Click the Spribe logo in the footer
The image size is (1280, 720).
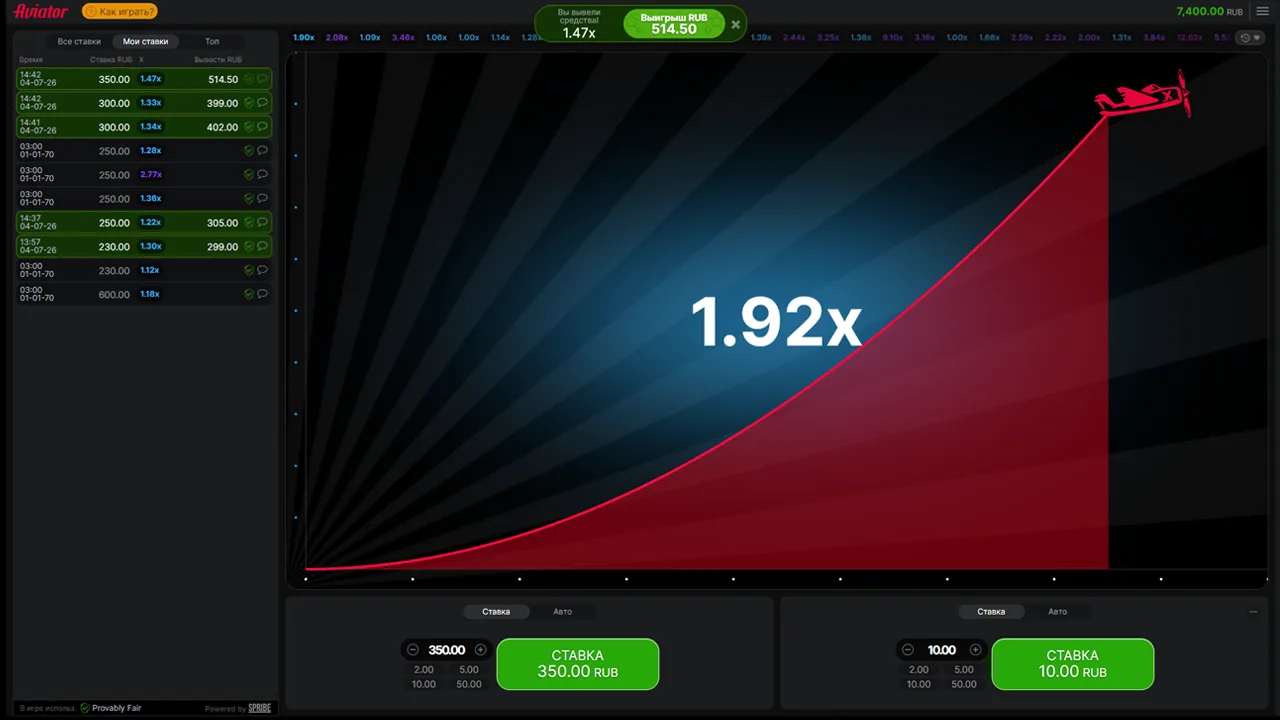click(259, 708)
